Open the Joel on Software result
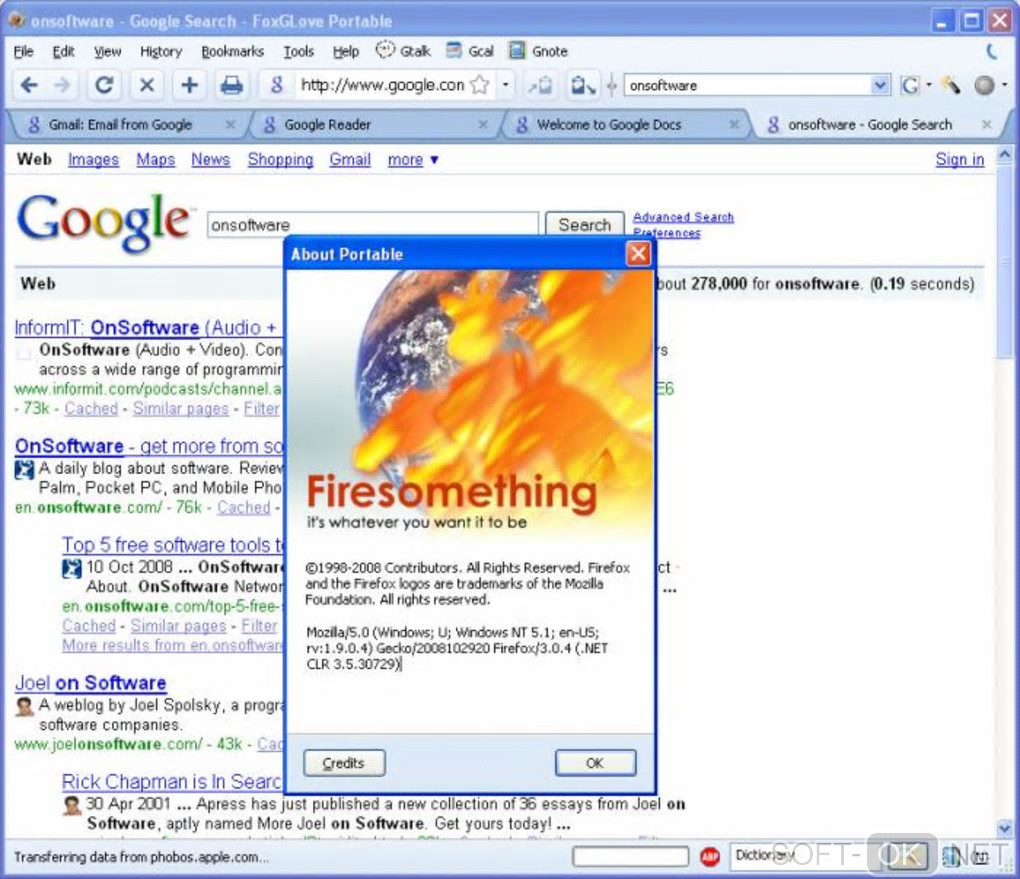The image size is (1020, 879). click(90, 683)
